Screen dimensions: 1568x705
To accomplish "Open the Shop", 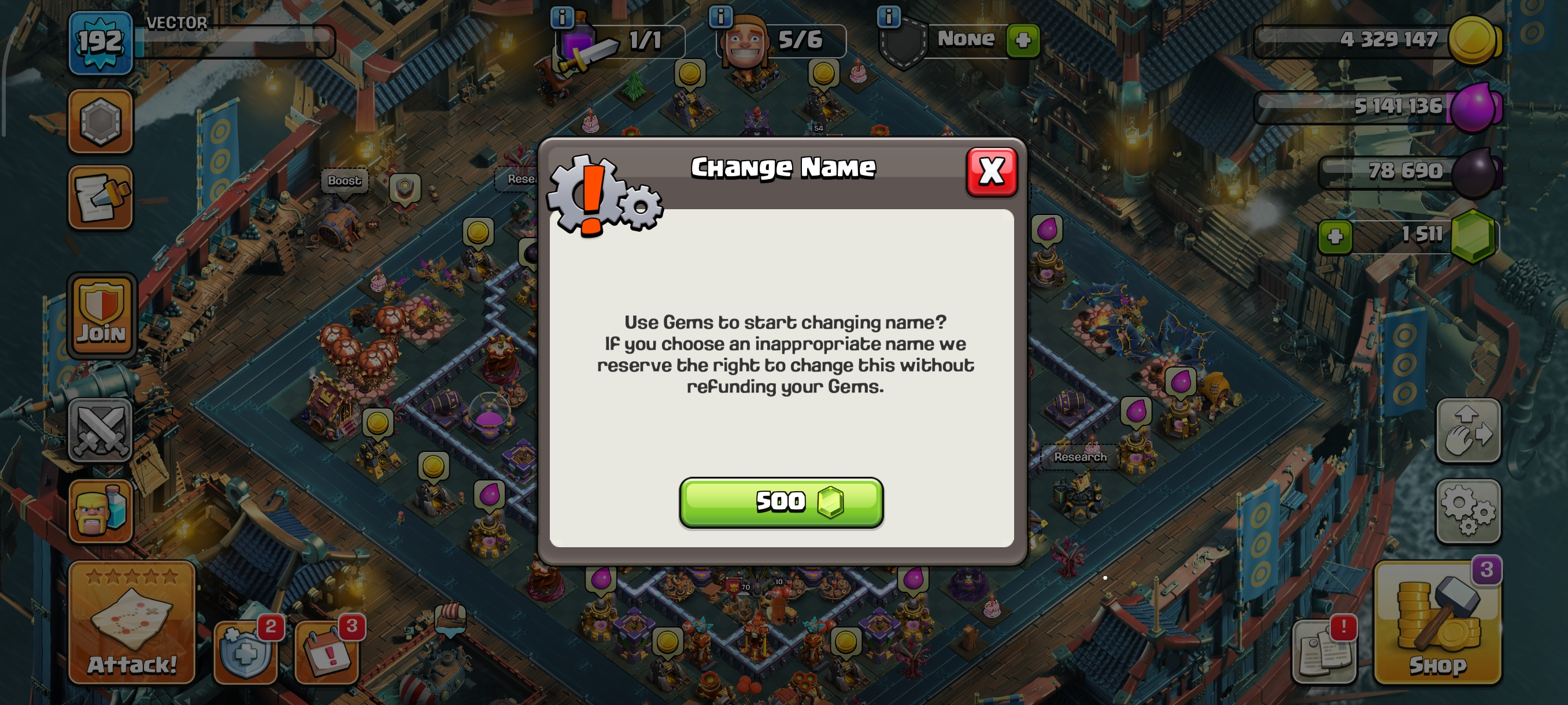I will [1437, 622].
